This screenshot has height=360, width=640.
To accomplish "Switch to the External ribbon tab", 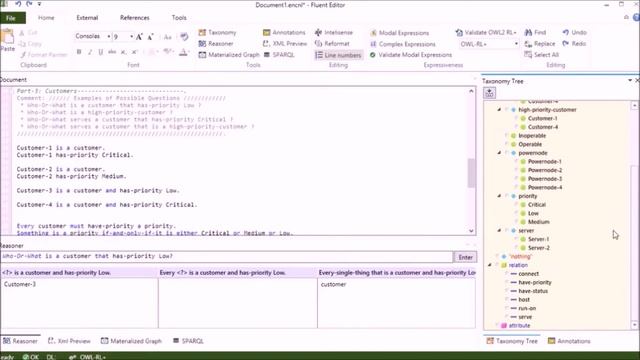I will point(87,18).
